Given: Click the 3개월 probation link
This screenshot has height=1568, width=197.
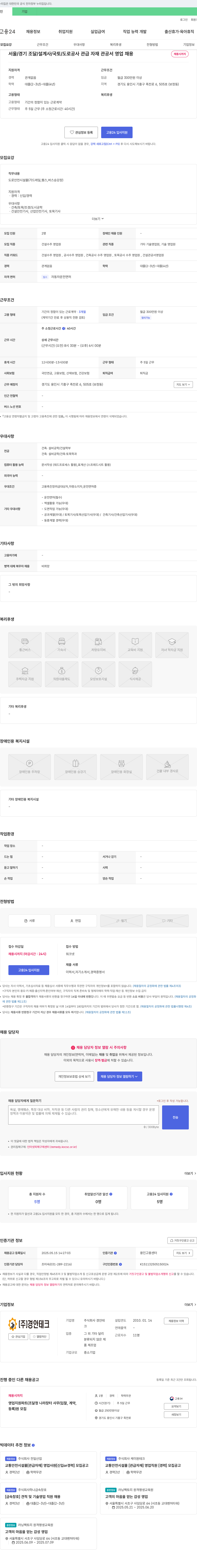Looking at the screenshot, I should [x=82, y=312].
